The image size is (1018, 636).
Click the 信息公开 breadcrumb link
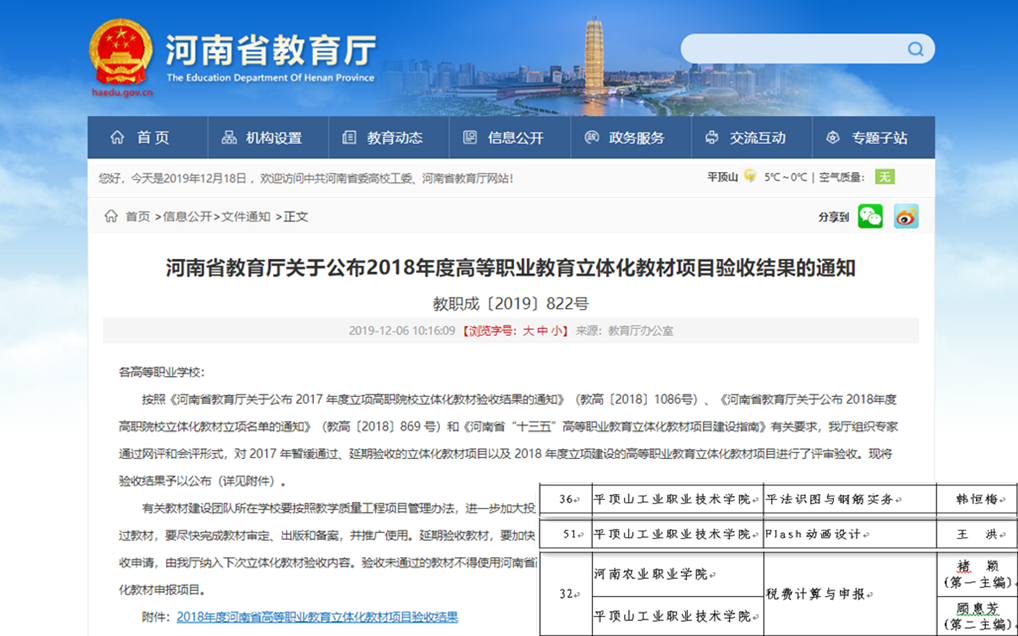point(188,216)
